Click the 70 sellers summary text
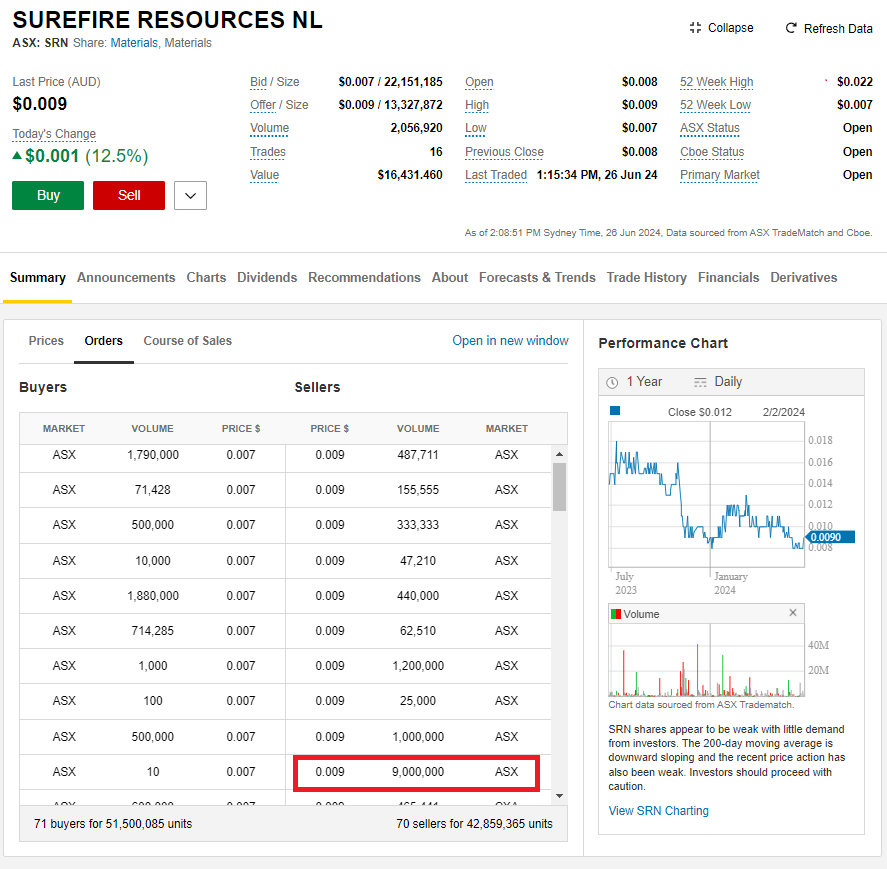 [x=474, y=824]
